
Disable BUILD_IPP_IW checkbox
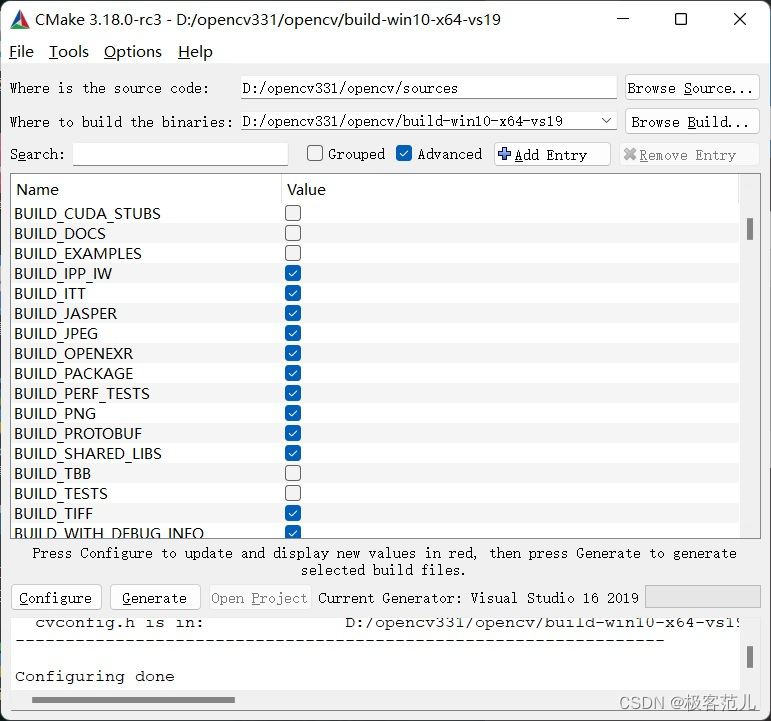point(293,273)
